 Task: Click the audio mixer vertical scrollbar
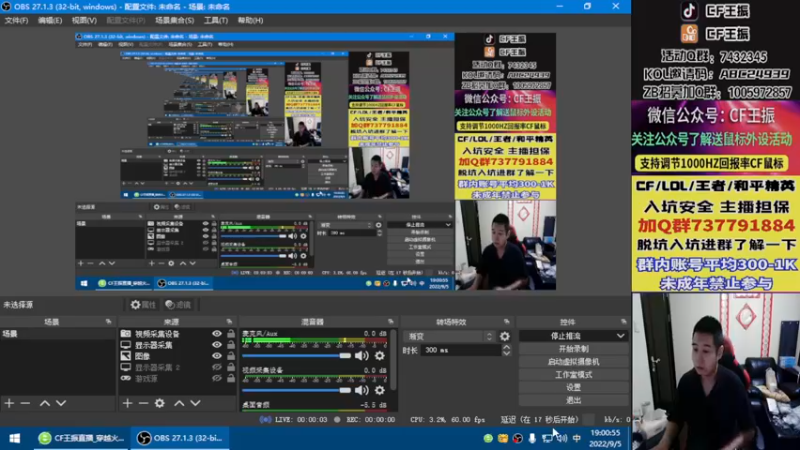click(x=393, y=360)
